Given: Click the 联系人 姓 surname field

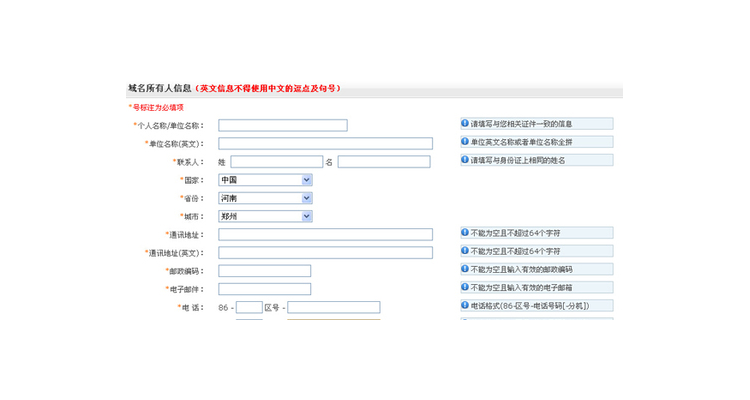Looking at the screenshot, I should pos(276,162).
